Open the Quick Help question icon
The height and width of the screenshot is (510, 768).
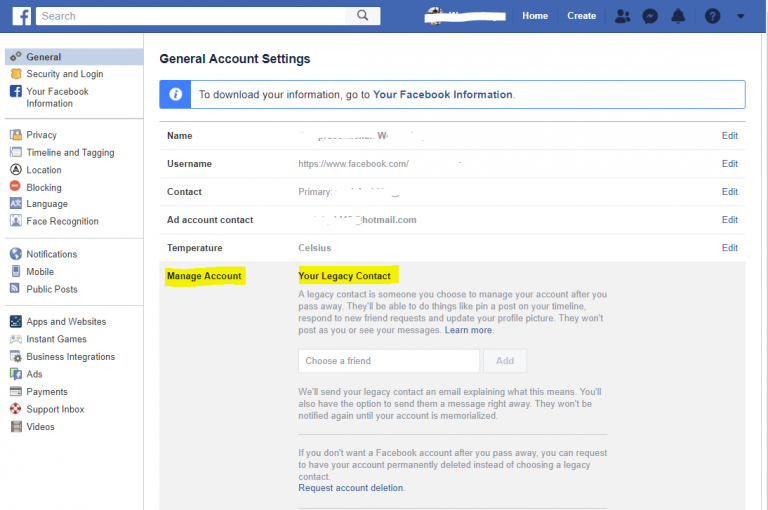point(712,16)
